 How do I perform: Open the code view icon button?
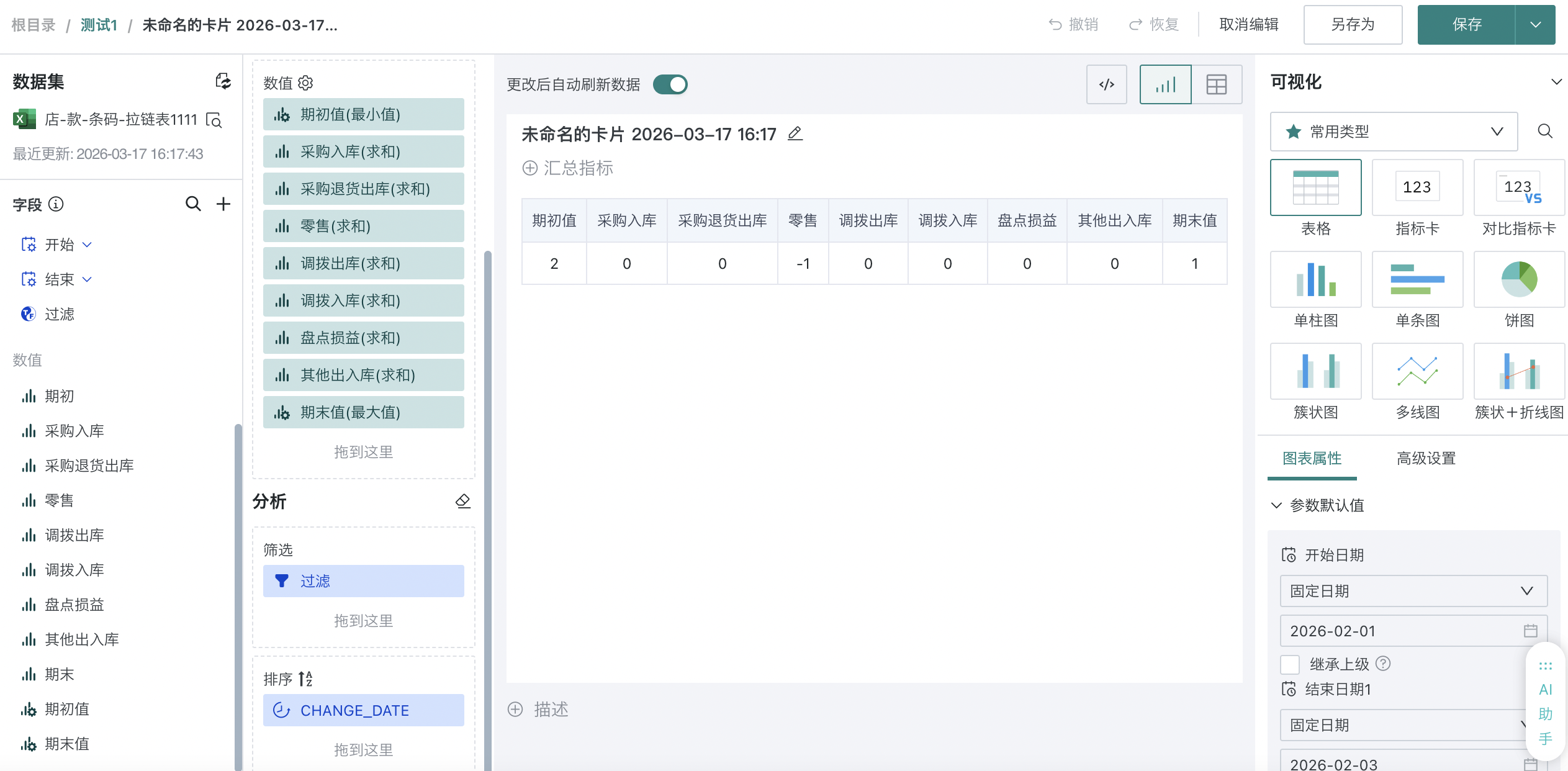pyautogui.click(x=1106, y=84)
